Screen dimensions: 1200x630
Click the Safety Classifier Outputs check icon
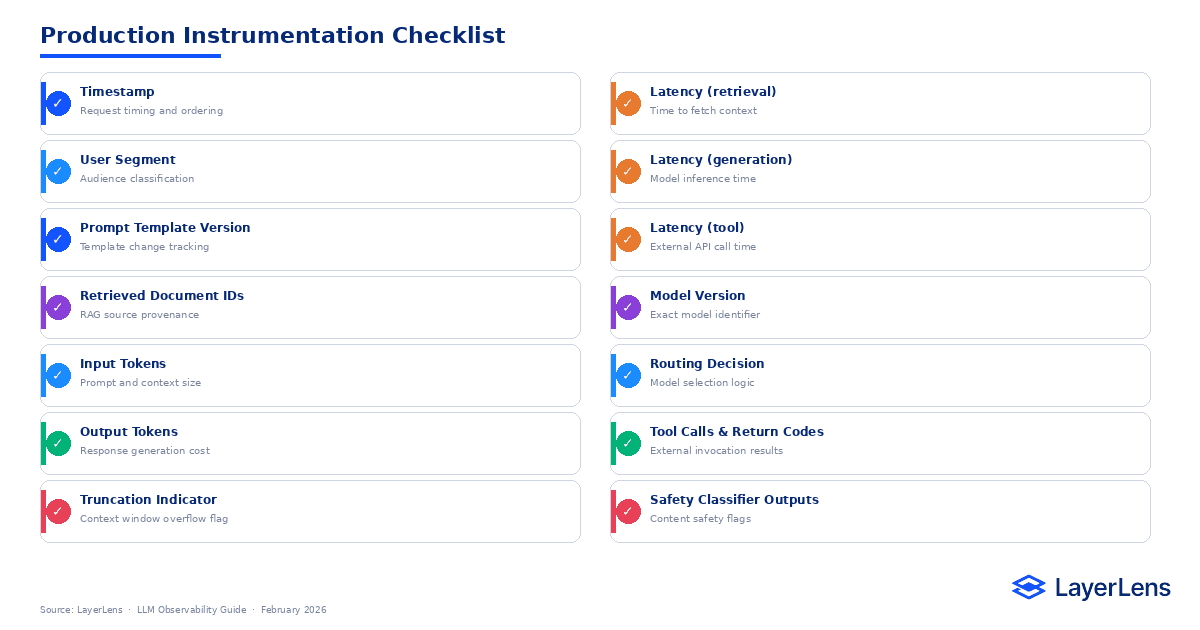click(x=628, y=511)
